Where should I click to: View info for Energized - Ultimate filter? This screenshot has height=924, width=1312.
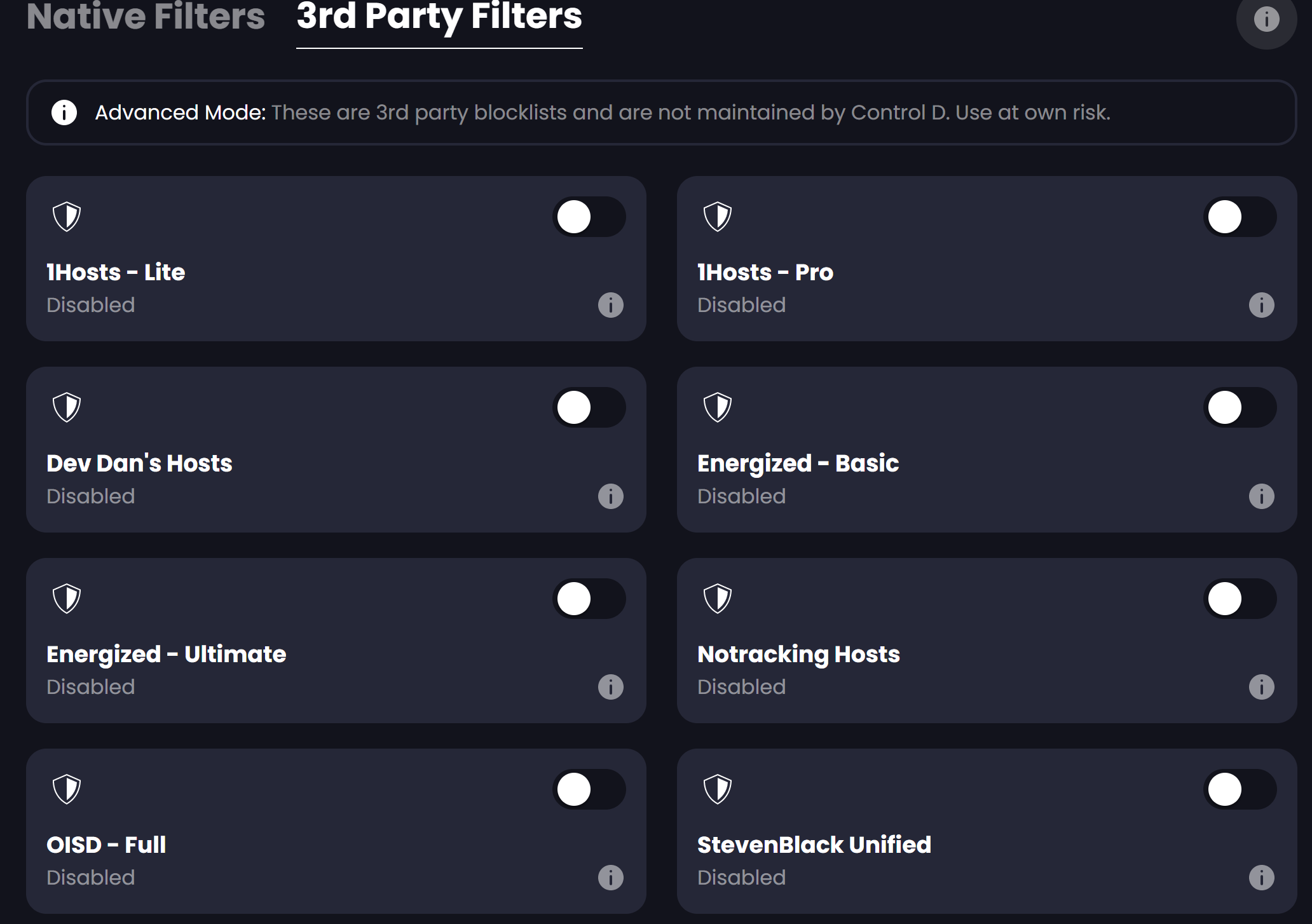(610, 687)
